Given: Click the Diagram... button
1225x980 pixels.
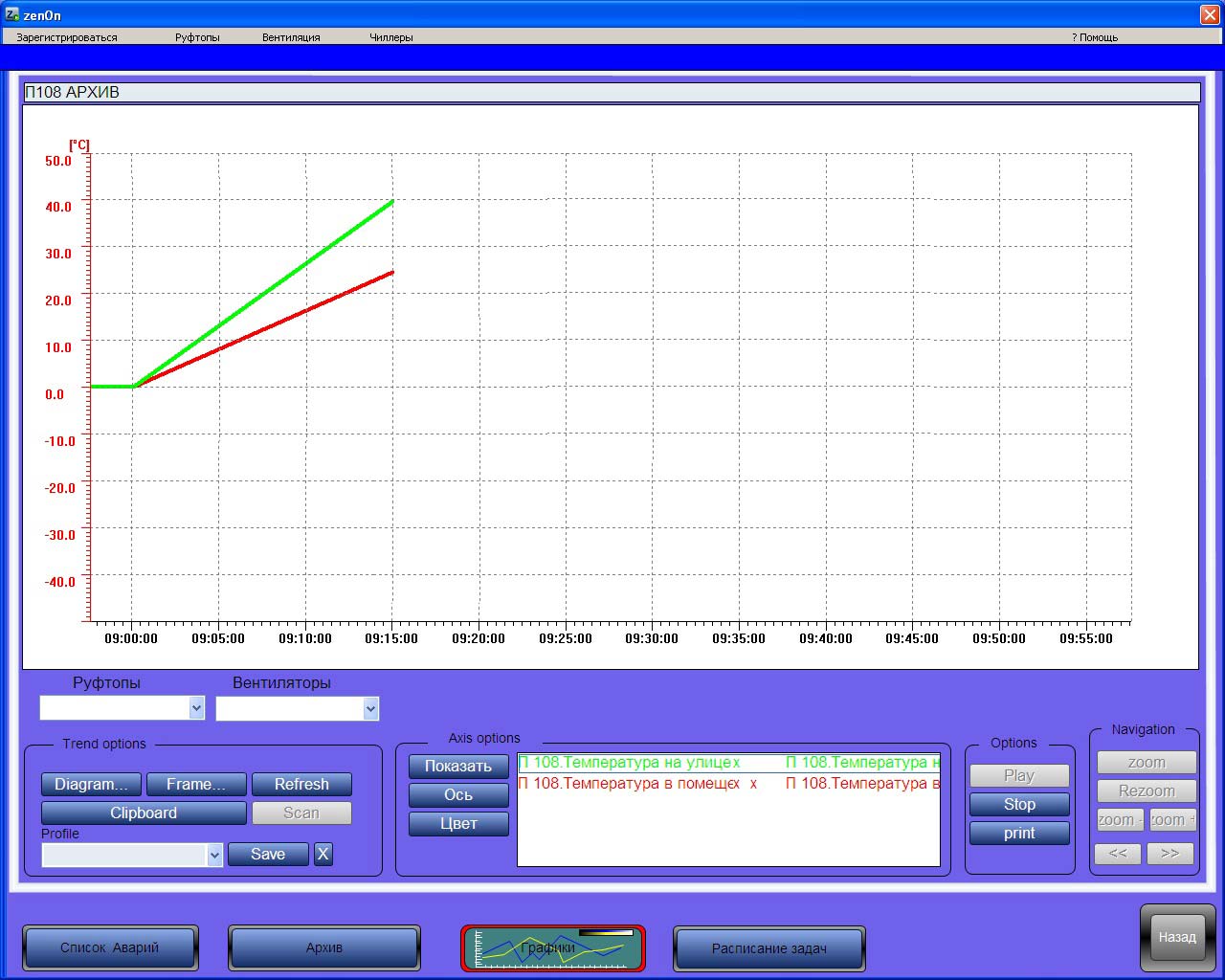Looking at the screenshot, I should point(91,784).
